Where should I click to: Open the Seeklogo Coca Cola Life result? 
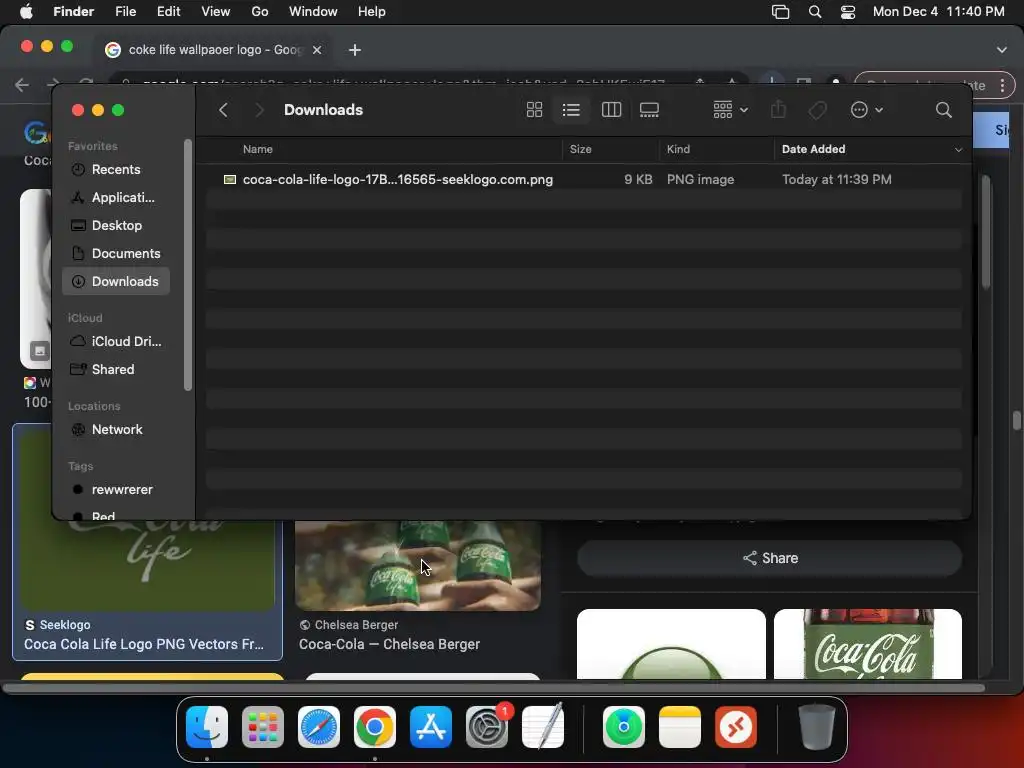click(144, 645)
